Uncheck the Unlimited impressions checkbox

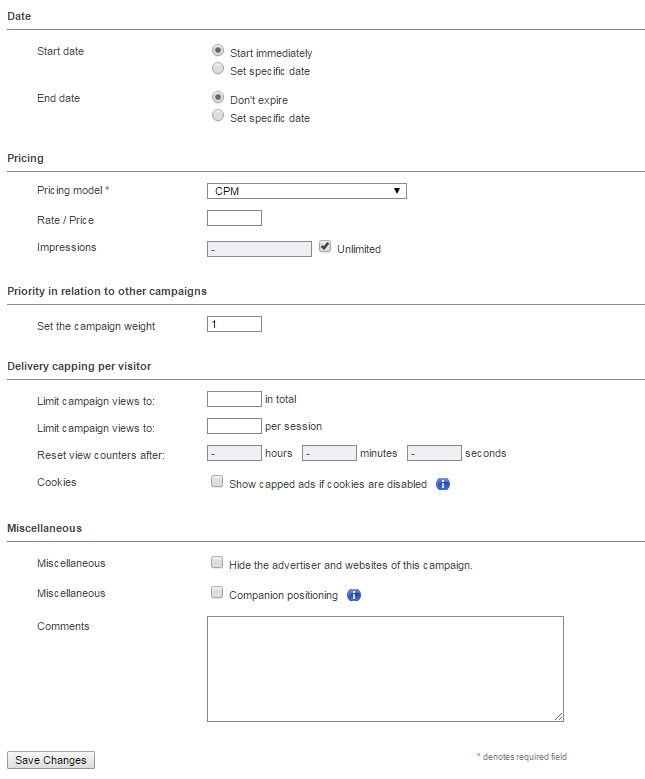tap(325, 246)
